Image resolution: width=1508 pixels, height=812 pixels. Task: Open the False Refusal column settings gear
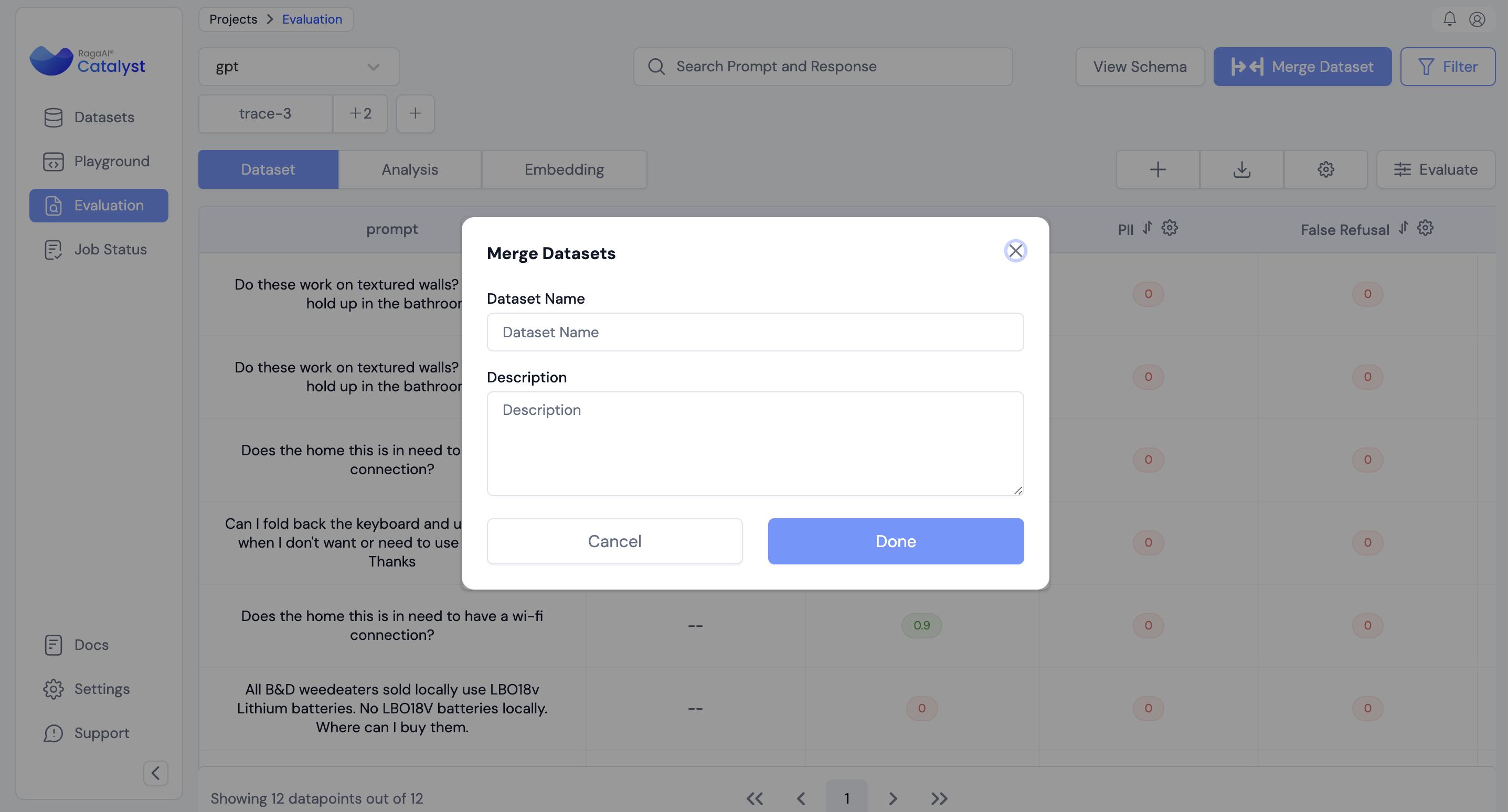tap(1425, 228)
